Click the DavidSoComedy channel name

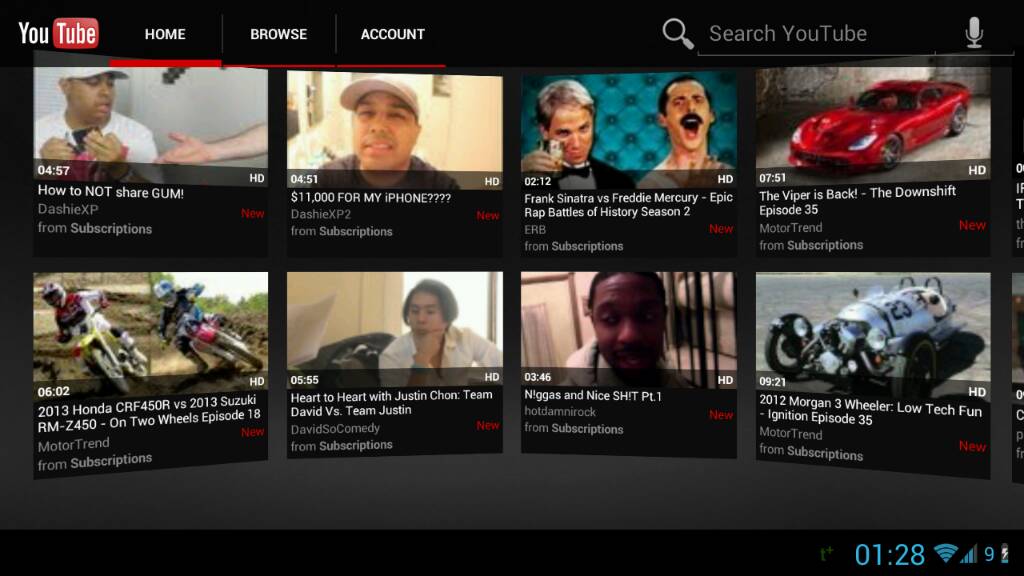[335, 428]
